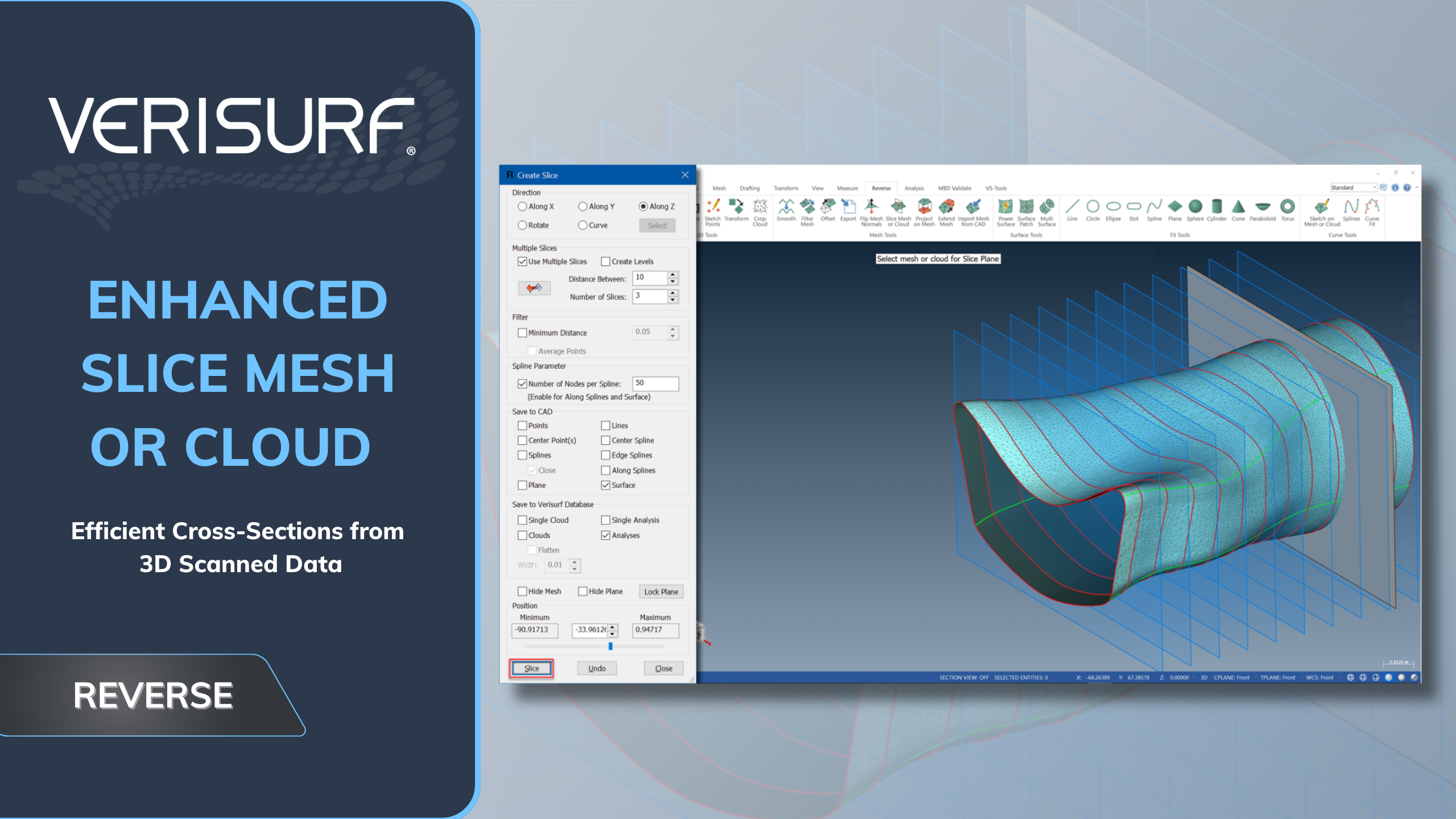Pick the Ellipse fit tool
The width and height of the screenshot is (1456, 819).
pyautogui.click(x=1113, y=210)
